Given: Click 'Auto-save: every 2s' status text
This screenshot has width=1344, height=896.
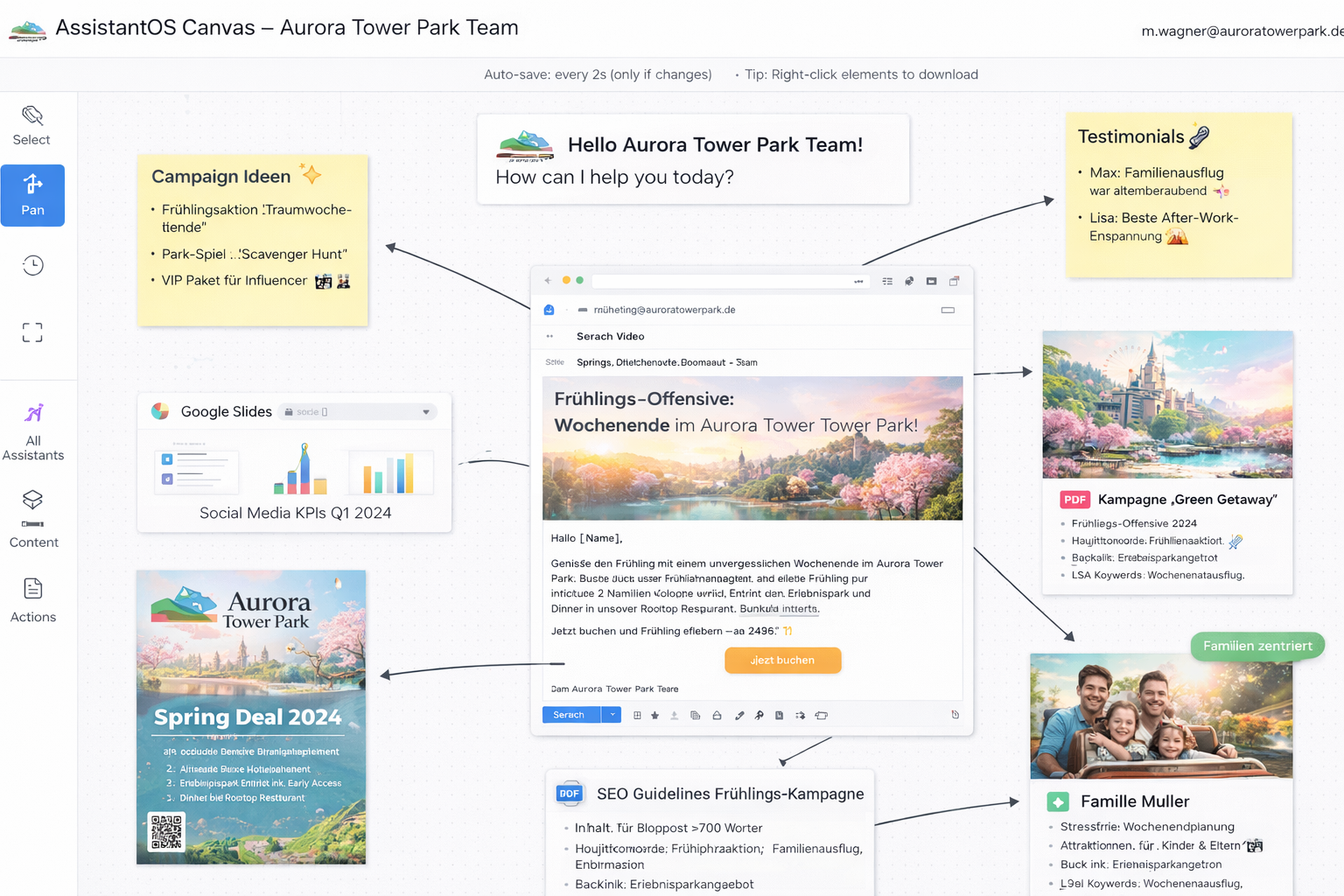Looking at the screenshot, I should (598, 74).
